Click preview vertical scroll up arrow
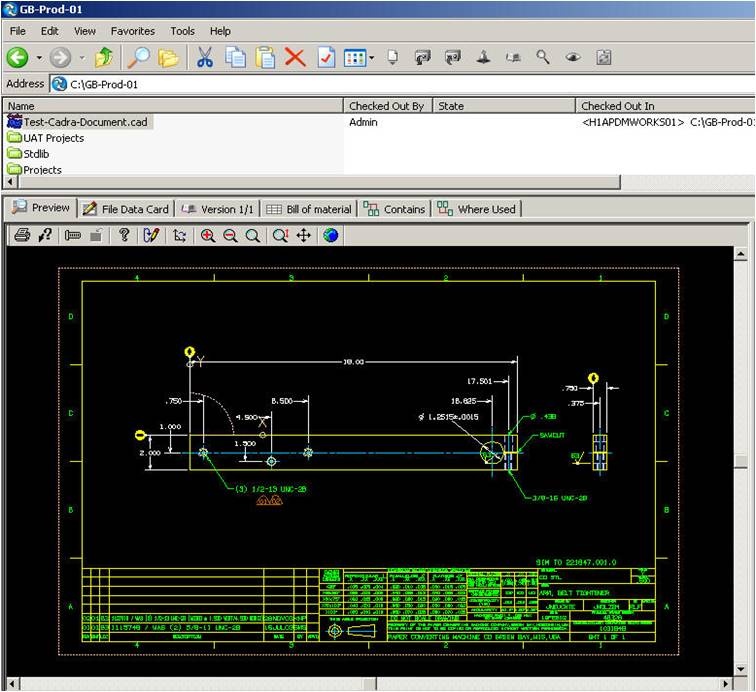756x692 pixels. point(740,254)
